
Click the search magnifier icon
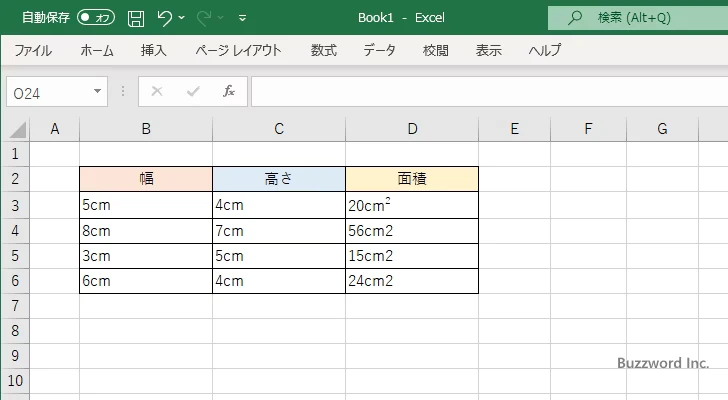(x=575, y=18)
